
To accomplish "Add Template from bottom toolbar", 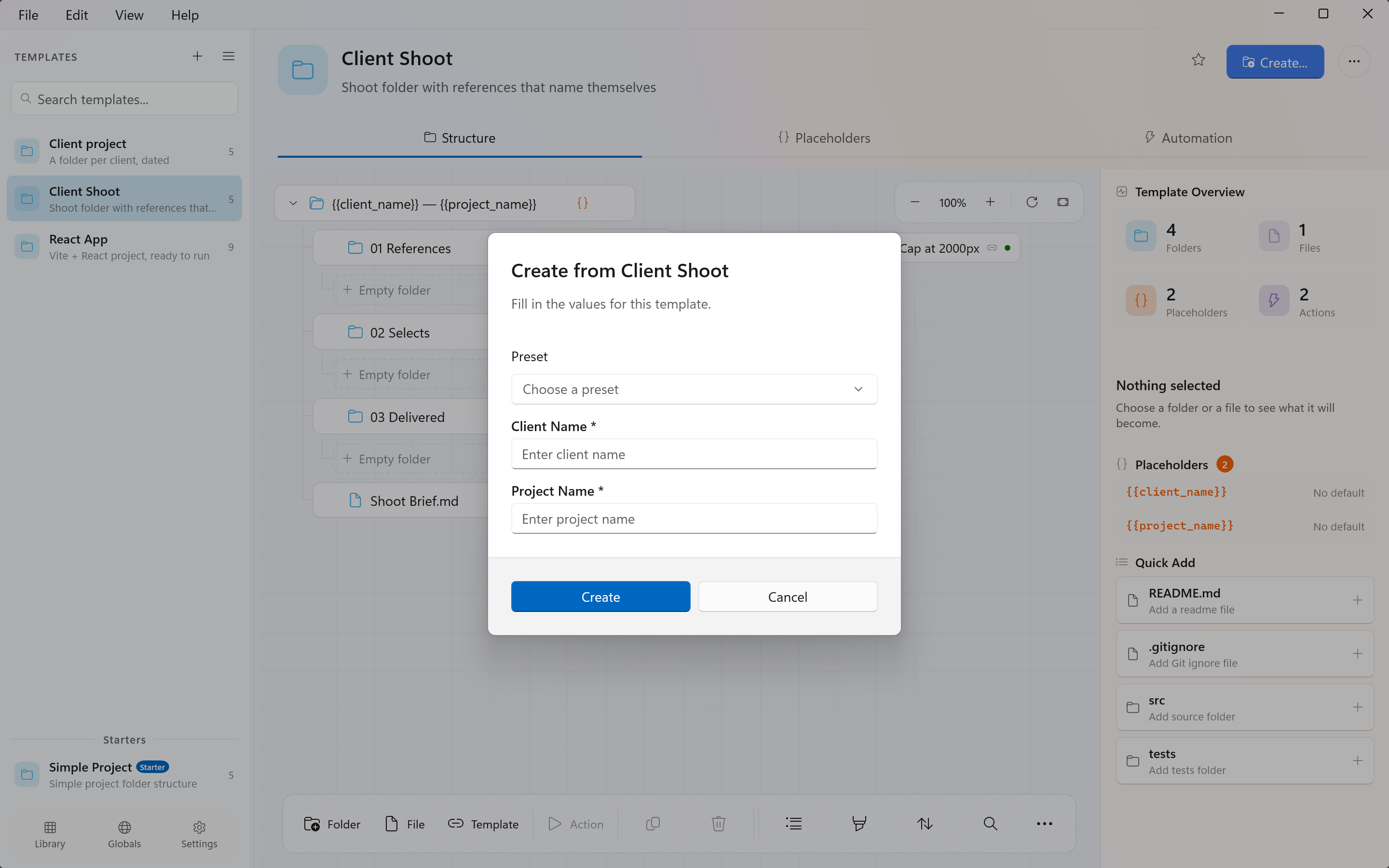I will click(x=483, y=824).
